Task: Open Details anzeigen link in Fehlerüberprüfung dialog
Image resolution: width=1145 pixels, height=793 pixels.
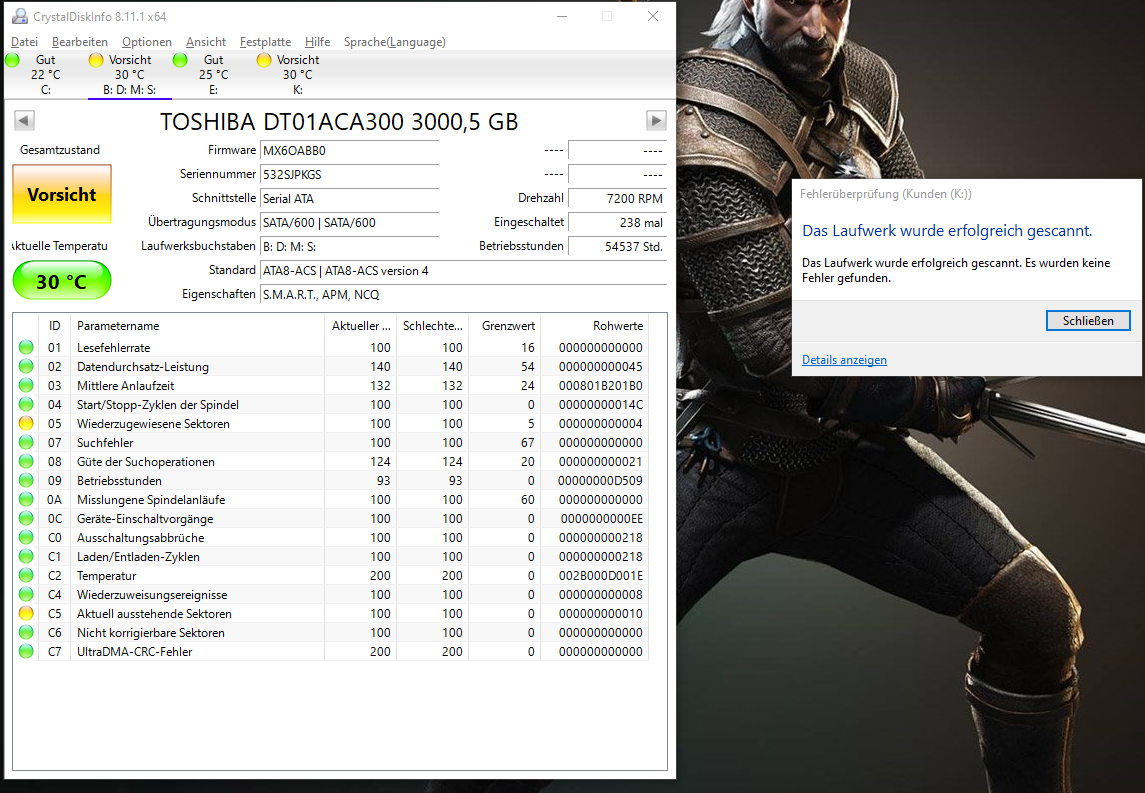Action: [x=844, y=360]
